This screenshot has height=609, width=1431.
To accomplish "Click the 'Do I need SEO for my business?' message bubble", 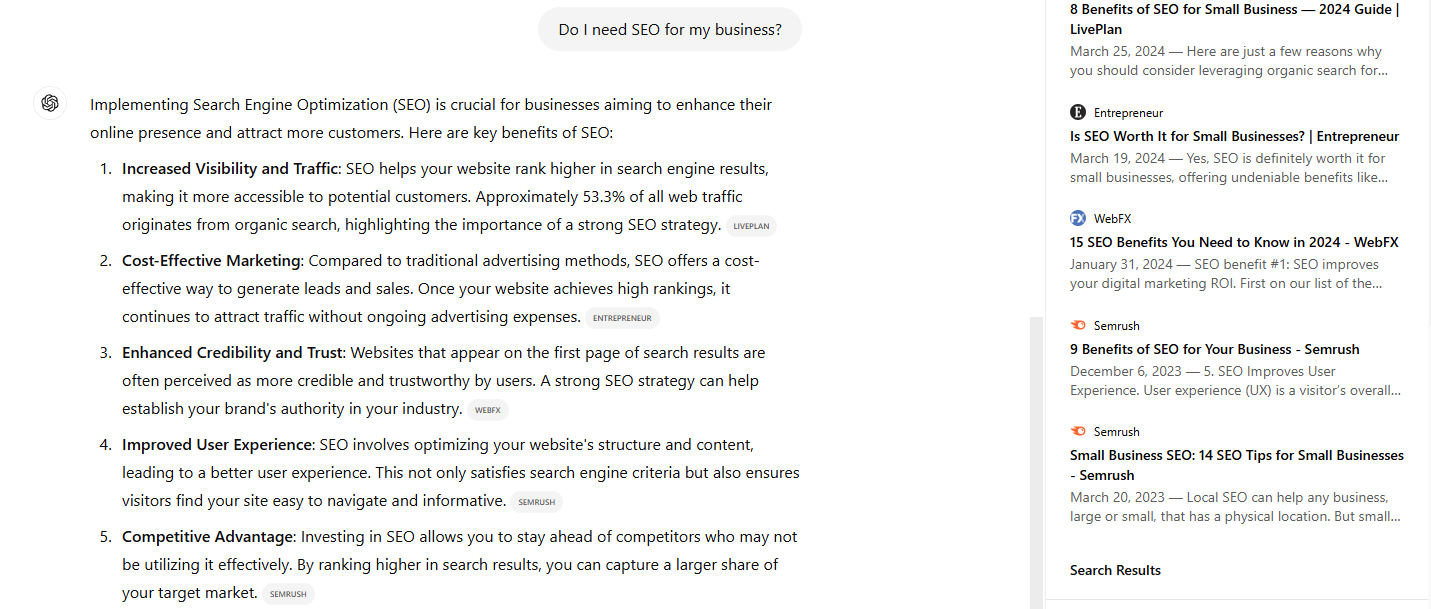I will pyautogui.click(x=670, y=29).
